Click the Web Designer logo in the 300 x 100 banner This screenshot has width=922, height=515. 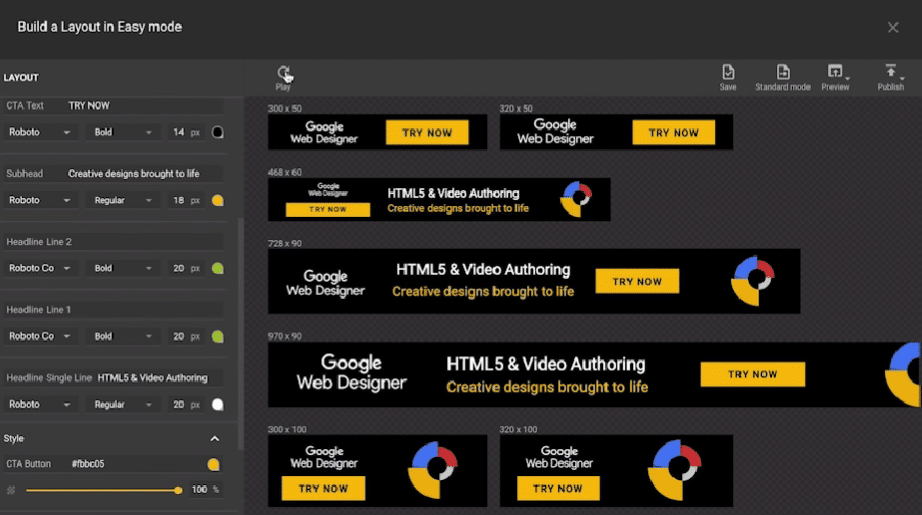[324, 457]
